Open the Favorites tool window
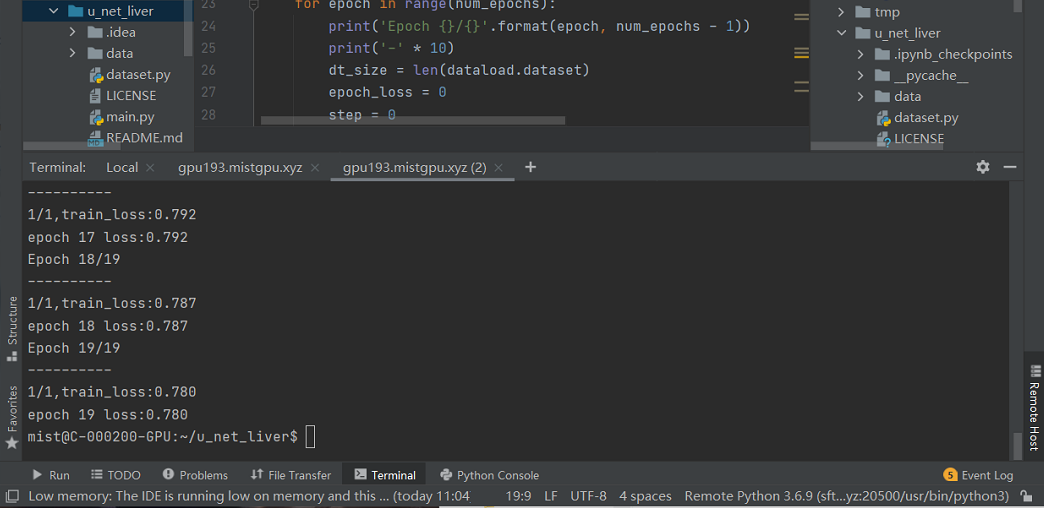Image resolution: width=1044 pixels, height=508 pixels. 11,417
